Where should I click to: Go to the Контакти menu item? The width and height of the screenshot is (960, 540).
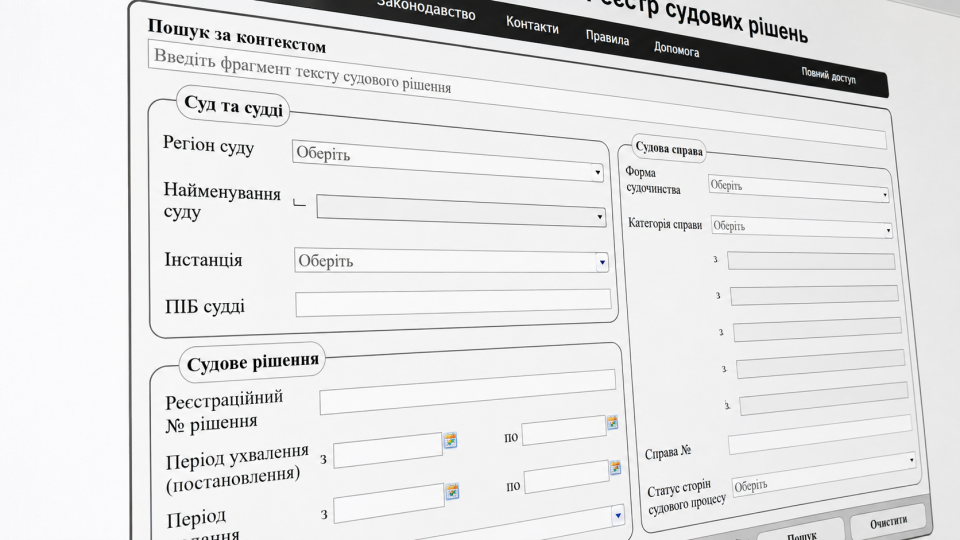point(532,25)
